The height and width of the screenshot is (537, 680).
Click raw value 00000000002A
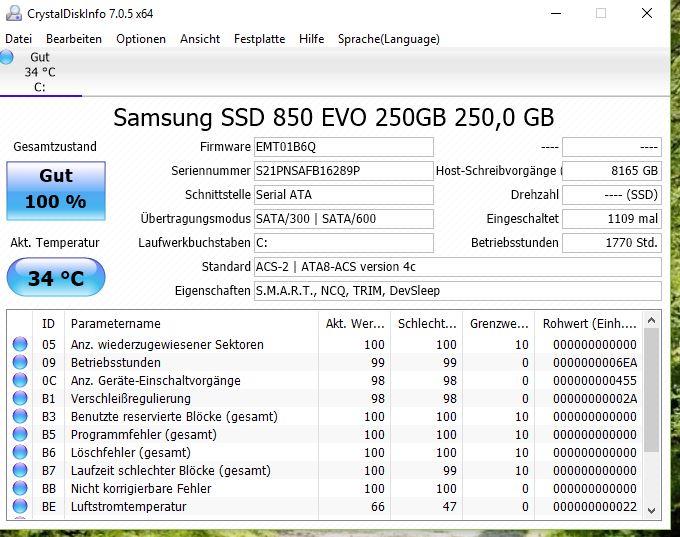click(x=595, y=399)
